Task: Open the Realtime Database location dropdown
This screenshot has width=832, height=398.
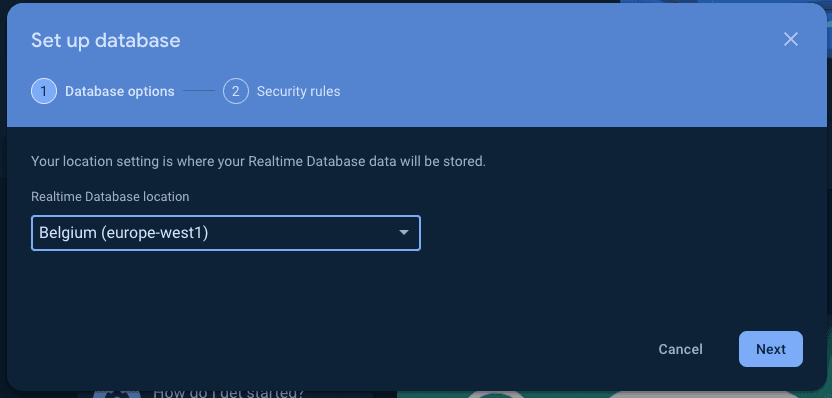Action: pyautogui.click(x=226, y=233)
